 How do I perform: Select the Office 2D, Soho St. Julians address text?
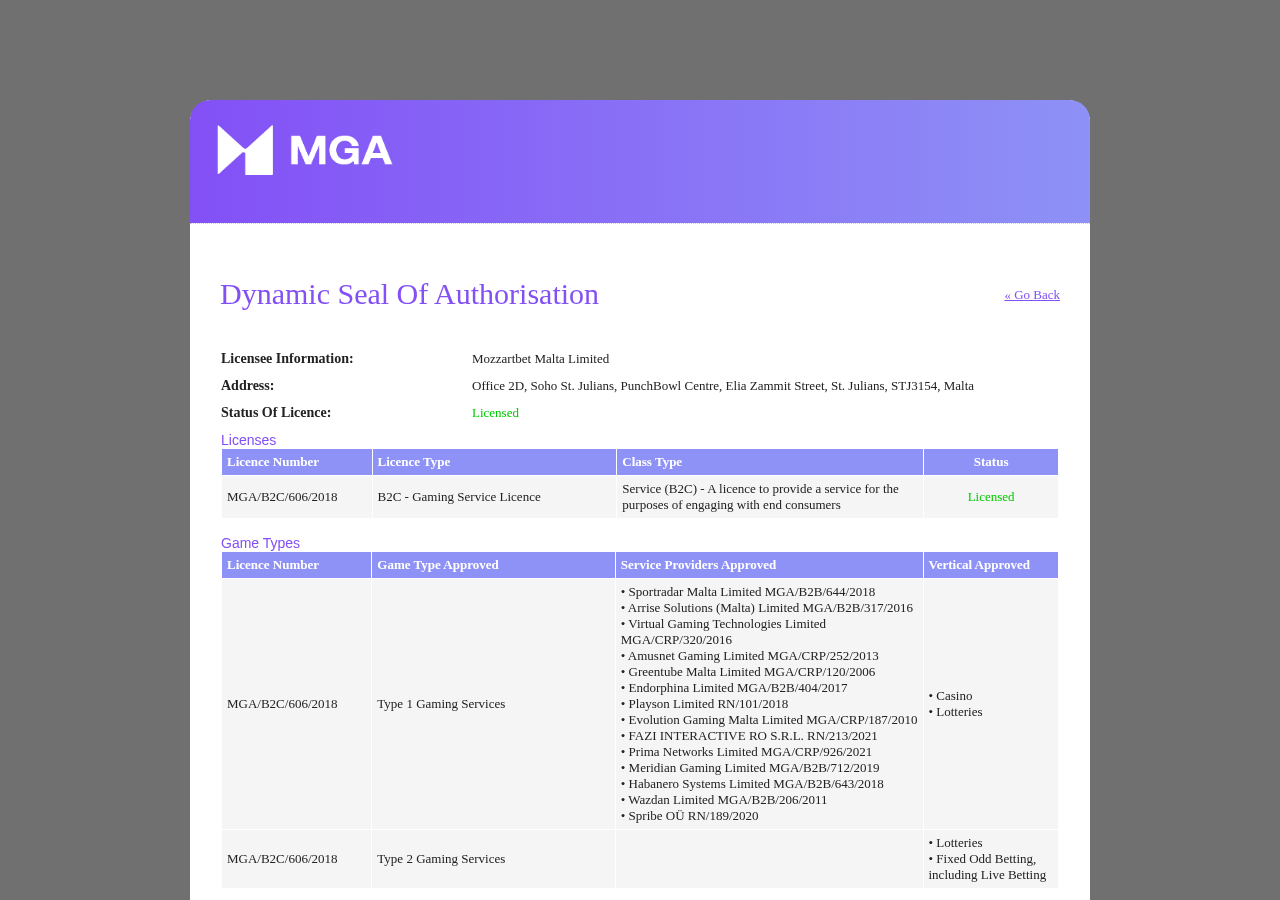point(723,386)
